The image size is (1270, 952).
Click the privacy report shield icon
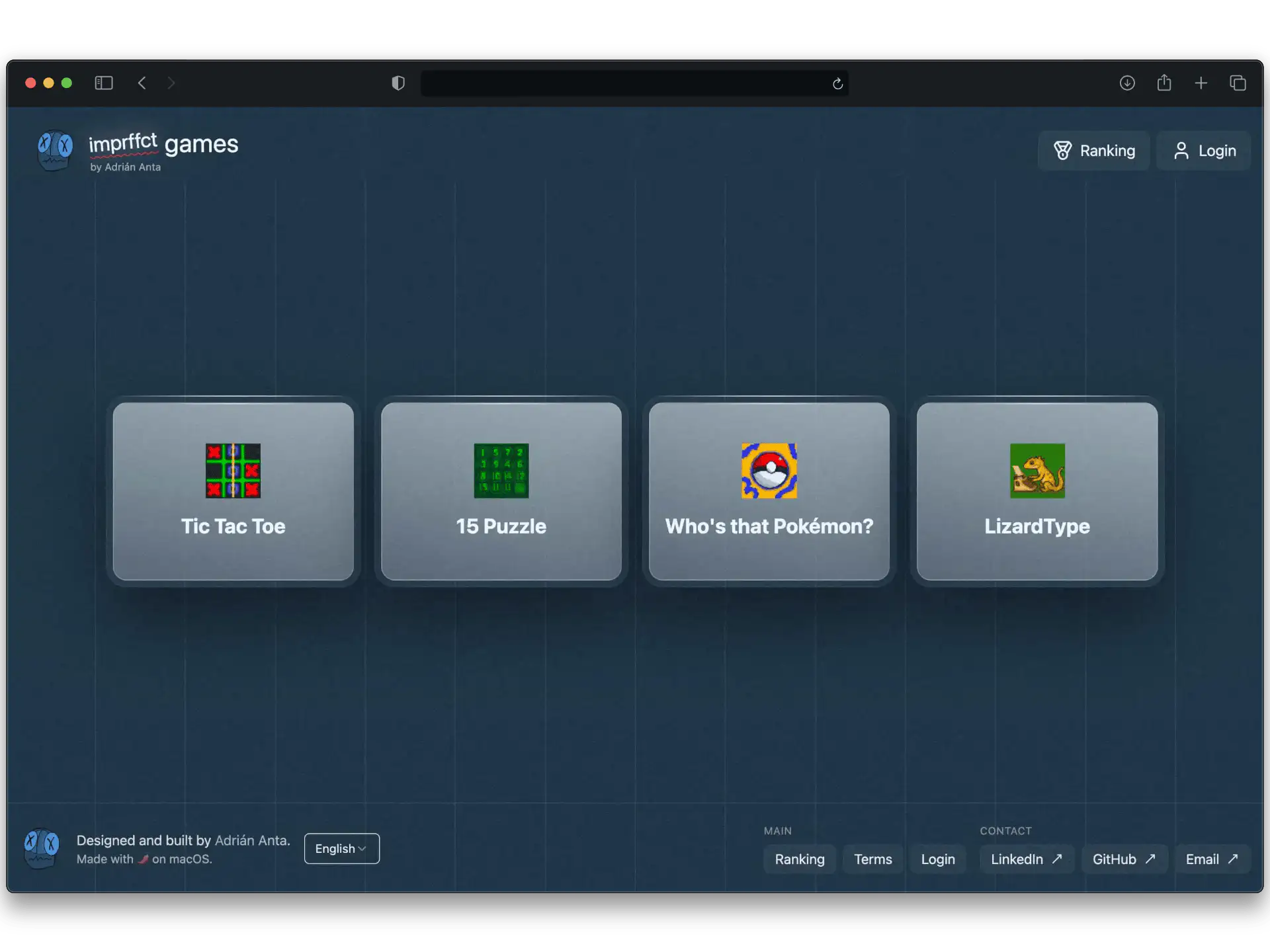pyautogui.click(x=397, y=83)
